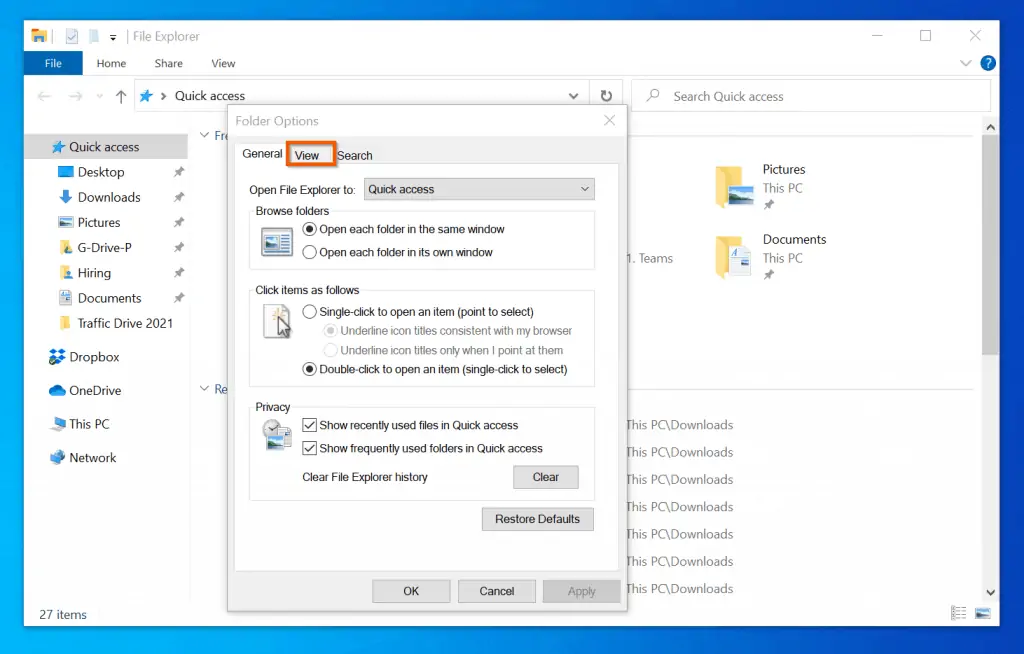Open the Open File Explorer to dropdown

coord(583,189)
